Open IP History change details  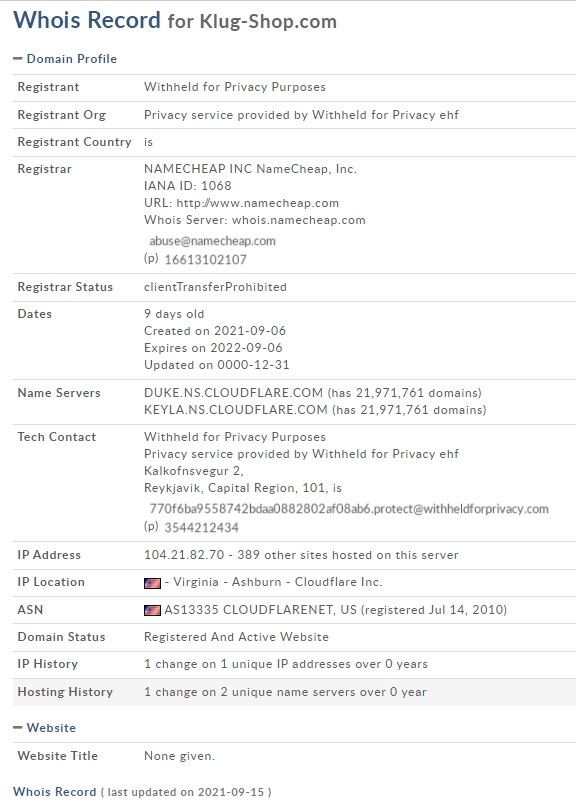(286, 664)
